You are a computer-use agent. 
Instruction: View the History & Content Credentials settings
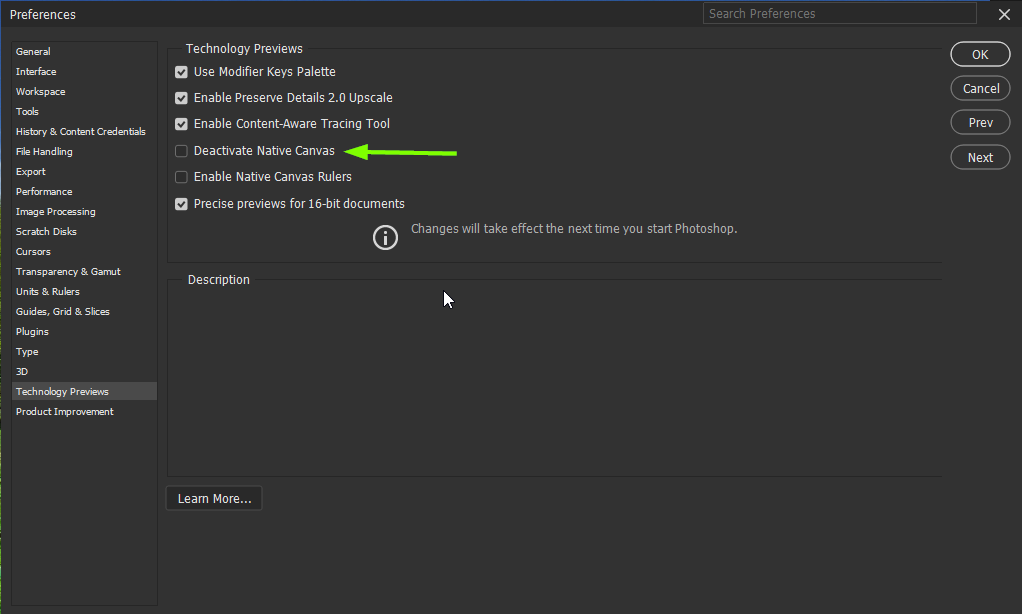tap(80, 131)
